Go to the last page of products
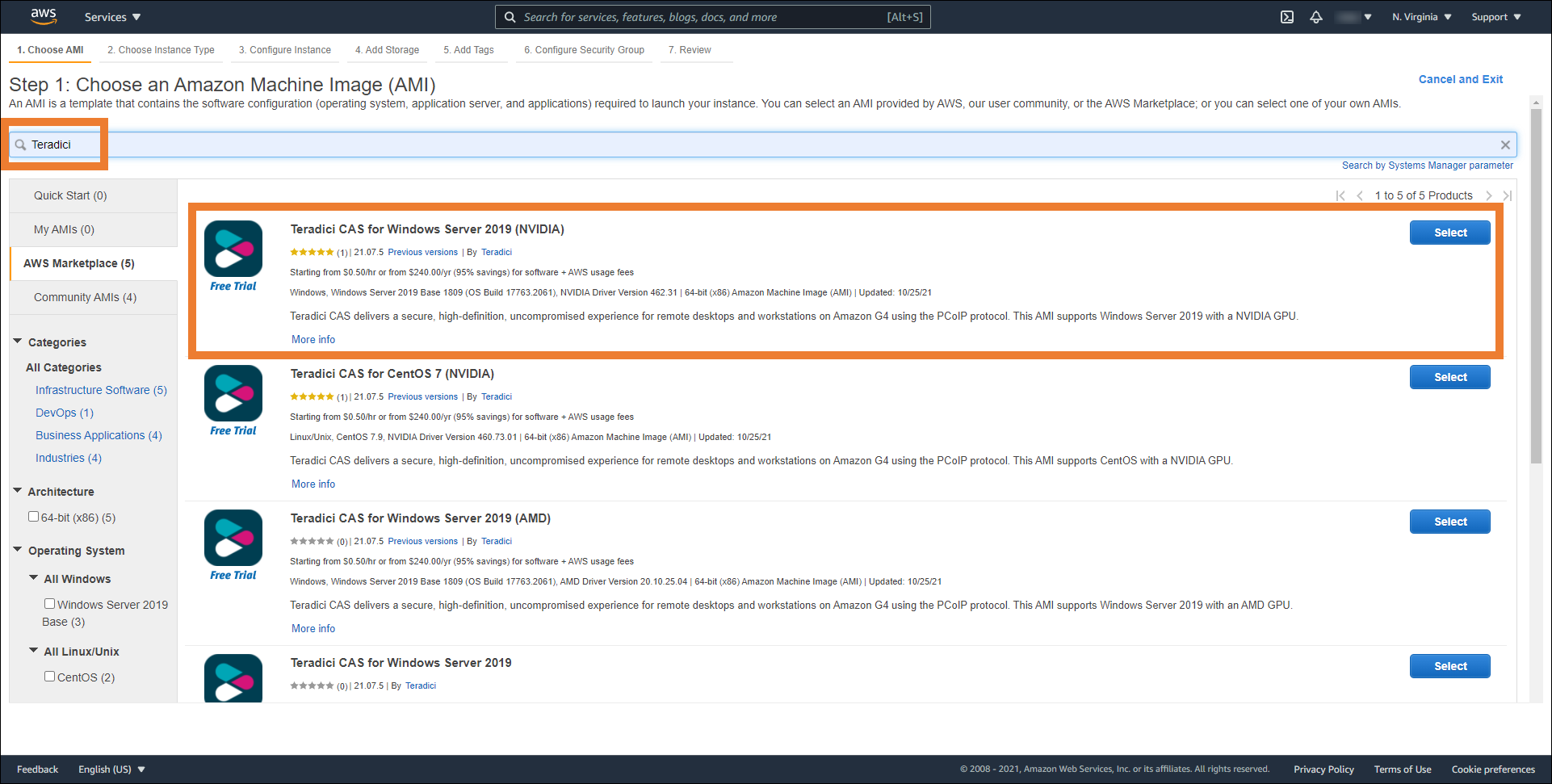Screen dimensions: 1552x784 pos(1507,195)
